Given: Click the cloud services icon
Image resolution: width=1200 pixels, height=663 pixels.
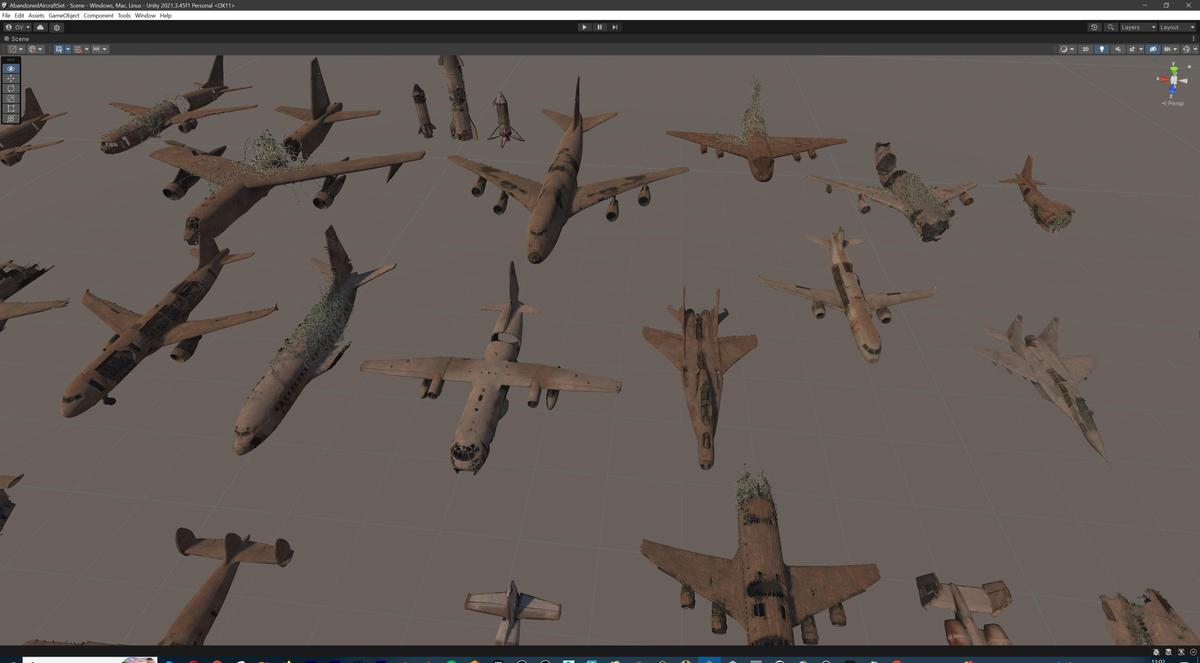Looking at the screenshot, I should tap(41, 27).
